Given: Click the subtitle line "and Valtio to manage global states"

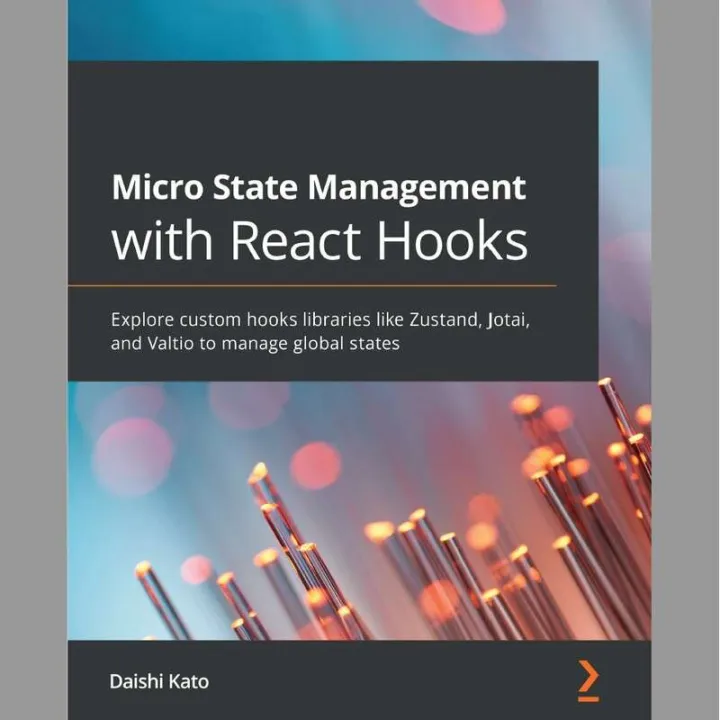Looking at the screenshot, I should coord(255,343).
